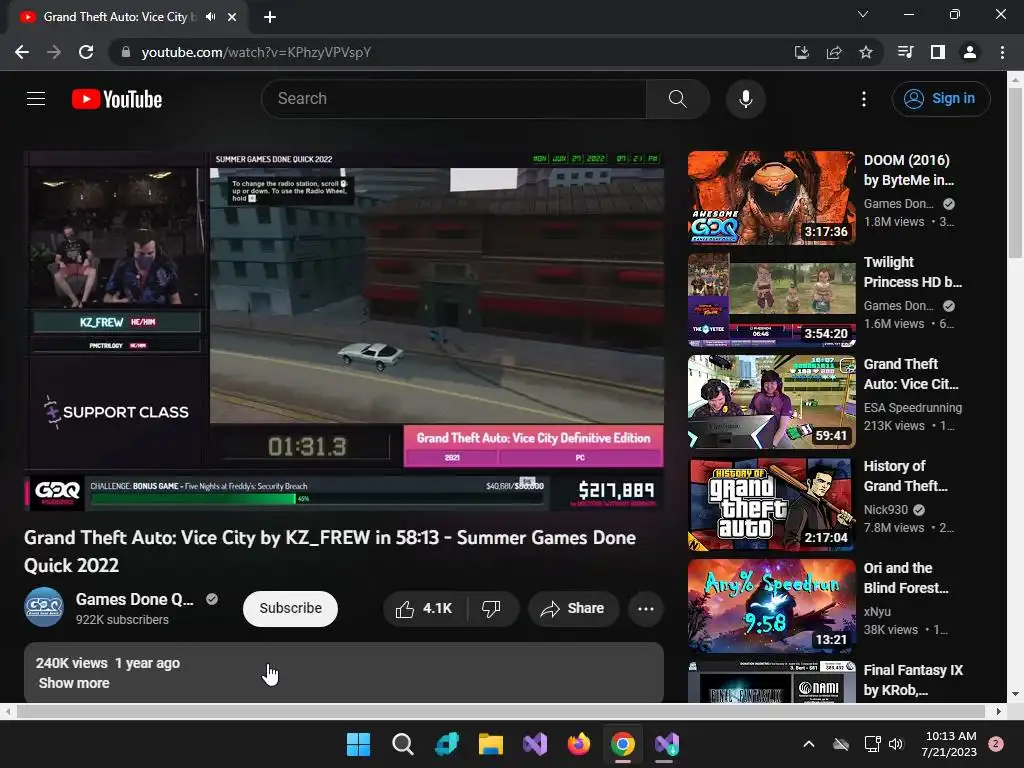Go forward in browser history

coord(54,52)
